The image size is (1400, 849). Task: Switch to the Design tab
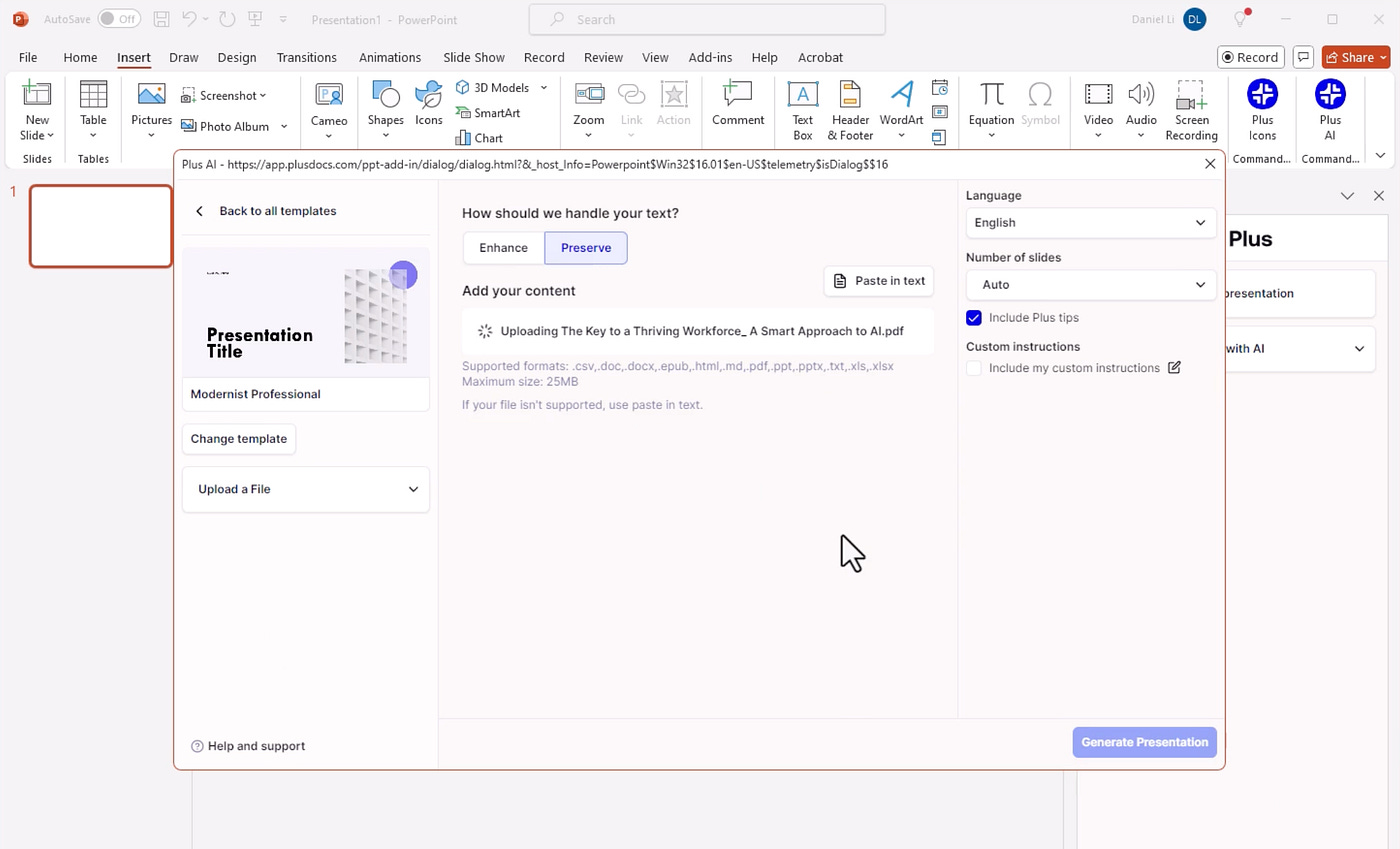tap(237, 57)
